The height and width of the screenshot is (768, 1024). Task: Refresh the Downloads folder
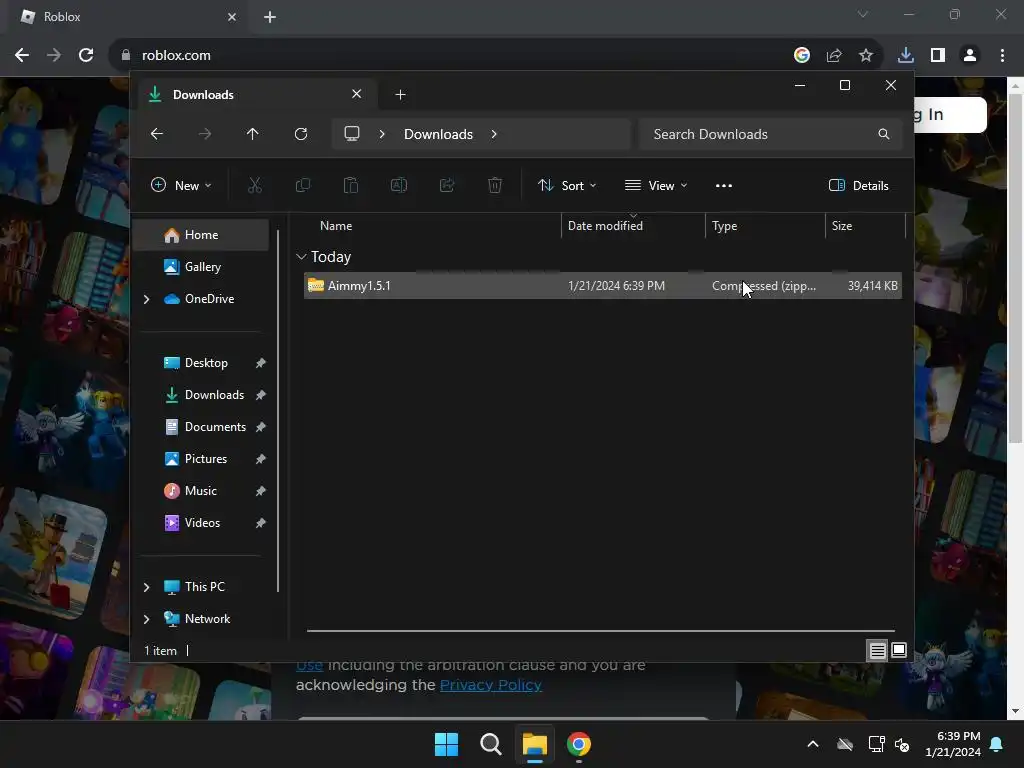click(x=300, y=134)
